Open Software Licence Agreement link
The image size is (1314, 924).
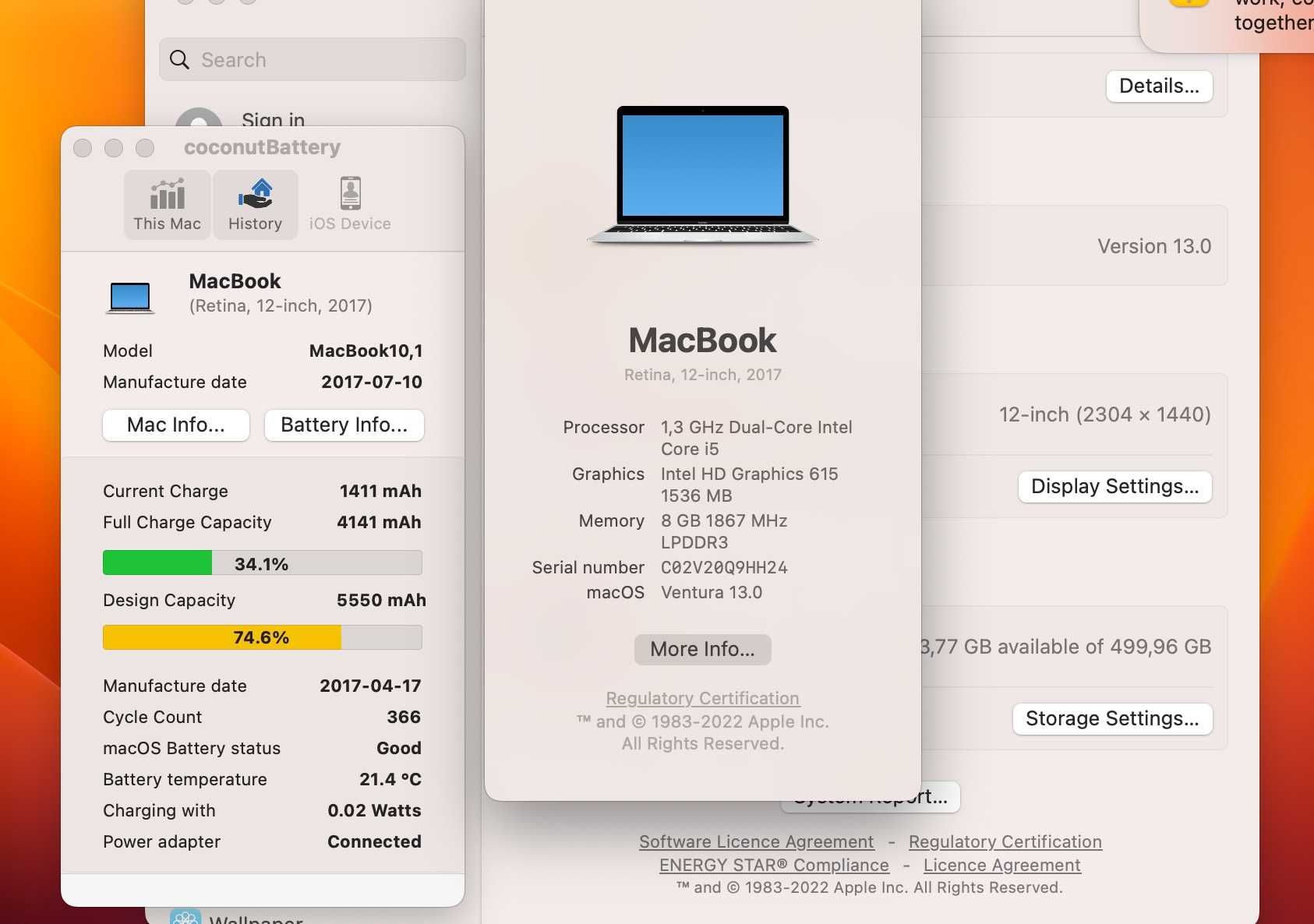click(756, 841)
